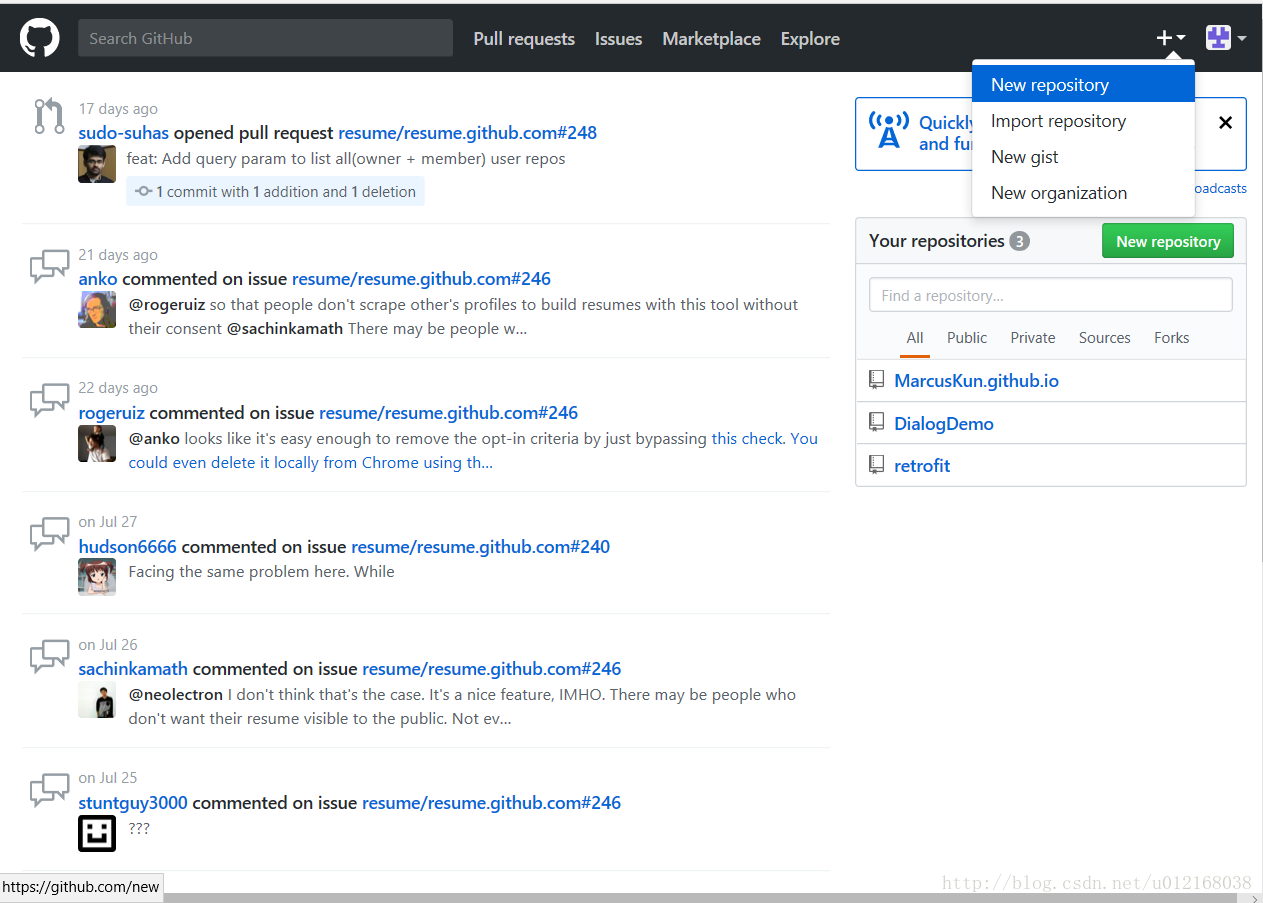1263x903 pixels.
Task: Click the comment icon beside anko's event
Action: coord(49,266)
